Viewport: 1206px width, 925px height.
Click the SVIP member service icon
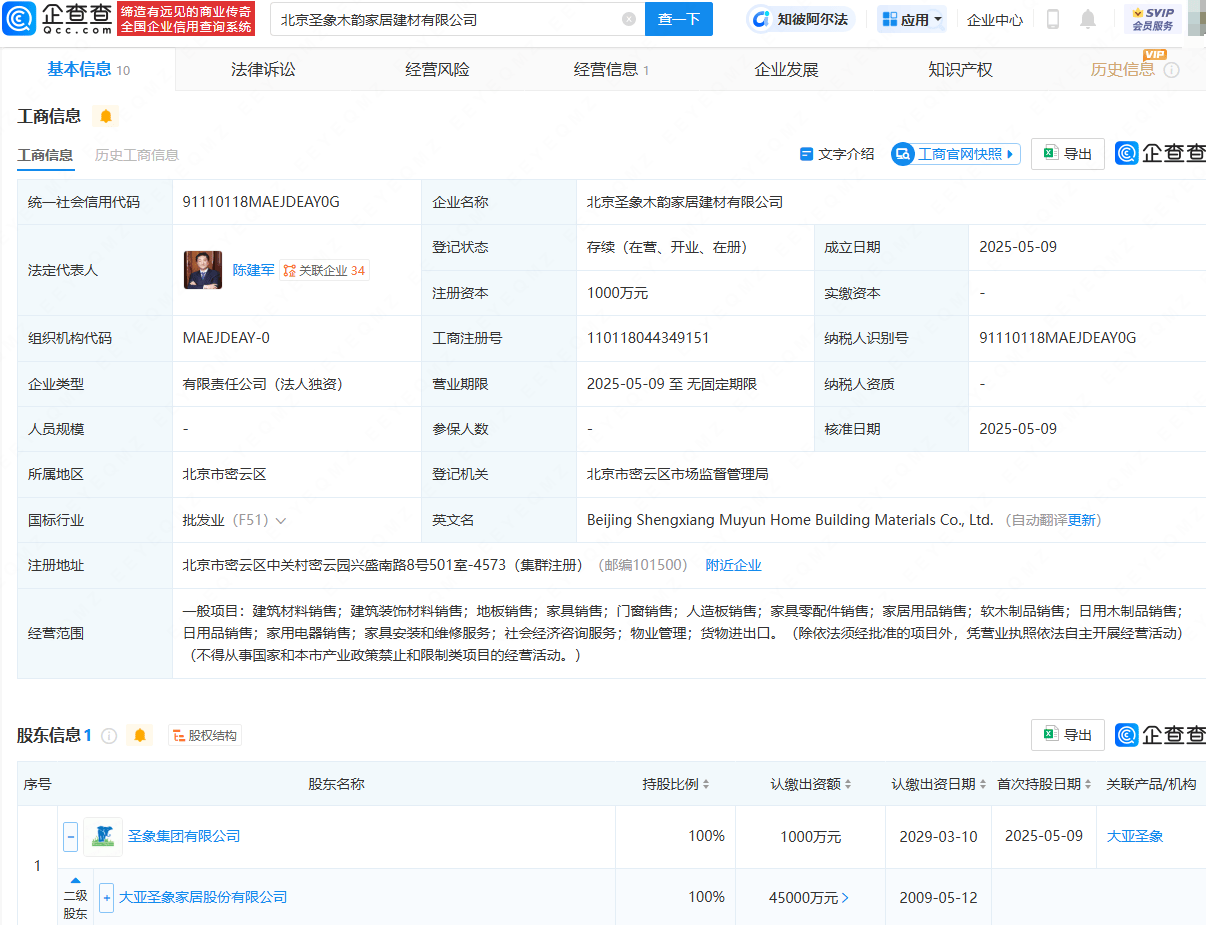pos(1152,19)
